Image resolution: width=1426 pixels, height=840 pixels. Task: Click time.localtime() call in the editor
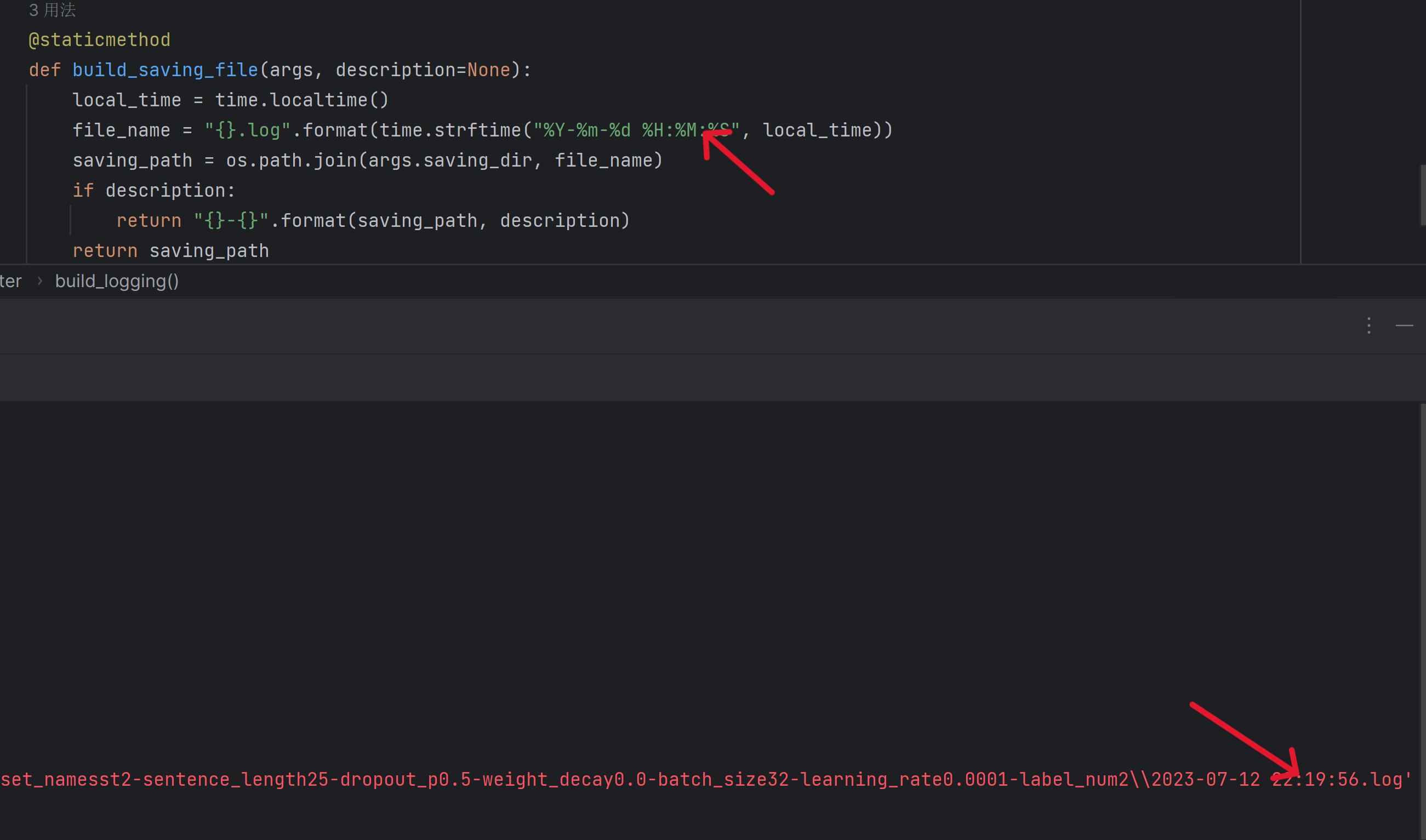tap(301, 100)
